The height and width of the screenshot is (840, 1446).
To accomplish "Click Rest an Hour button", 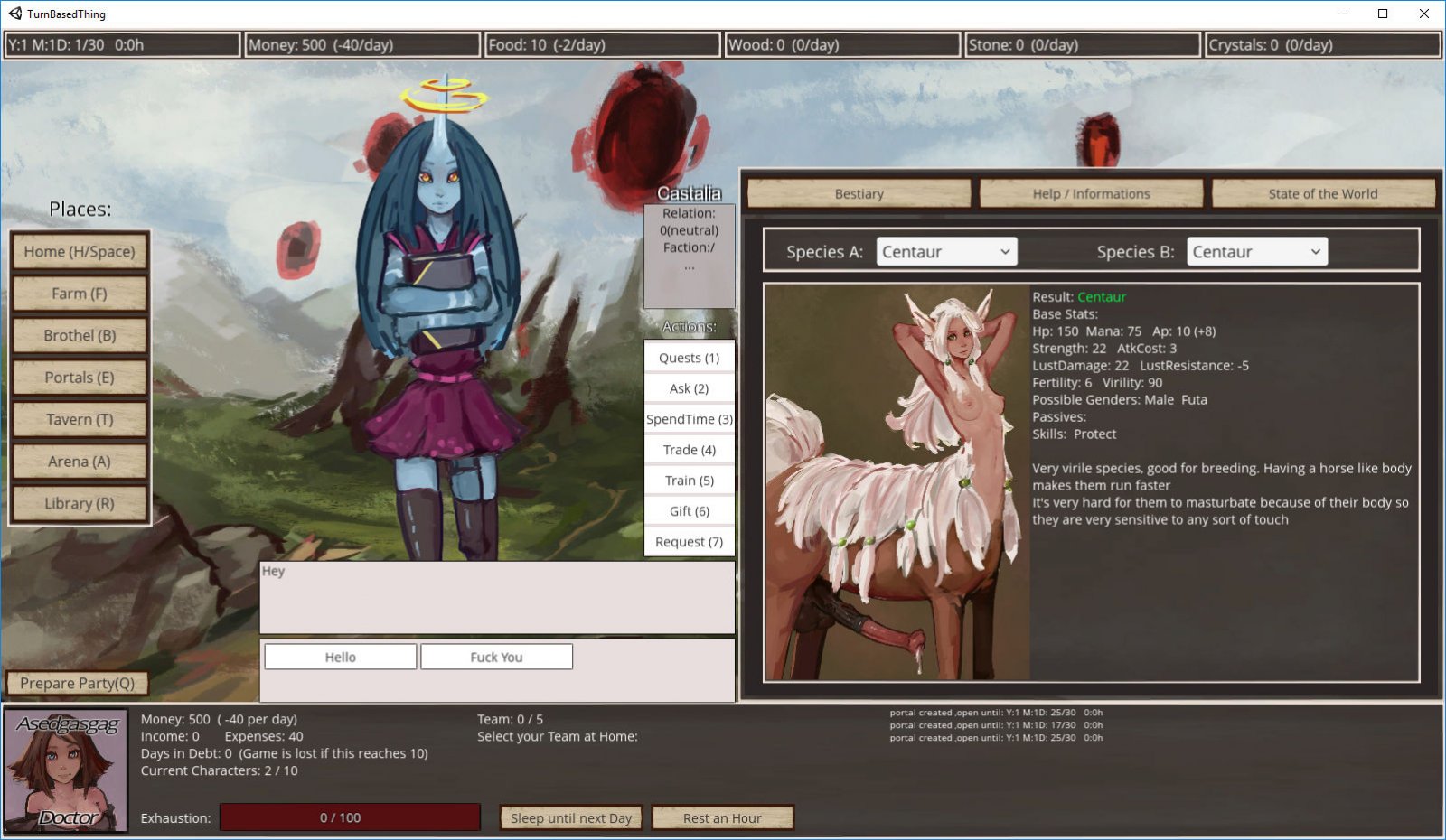I will pyautogui.click(x=722, y=818).
